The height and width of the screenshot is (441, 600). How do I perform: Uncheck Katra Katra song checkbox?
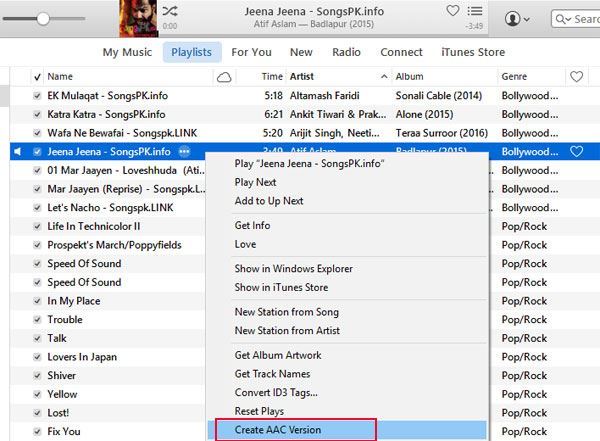[37, 114]
